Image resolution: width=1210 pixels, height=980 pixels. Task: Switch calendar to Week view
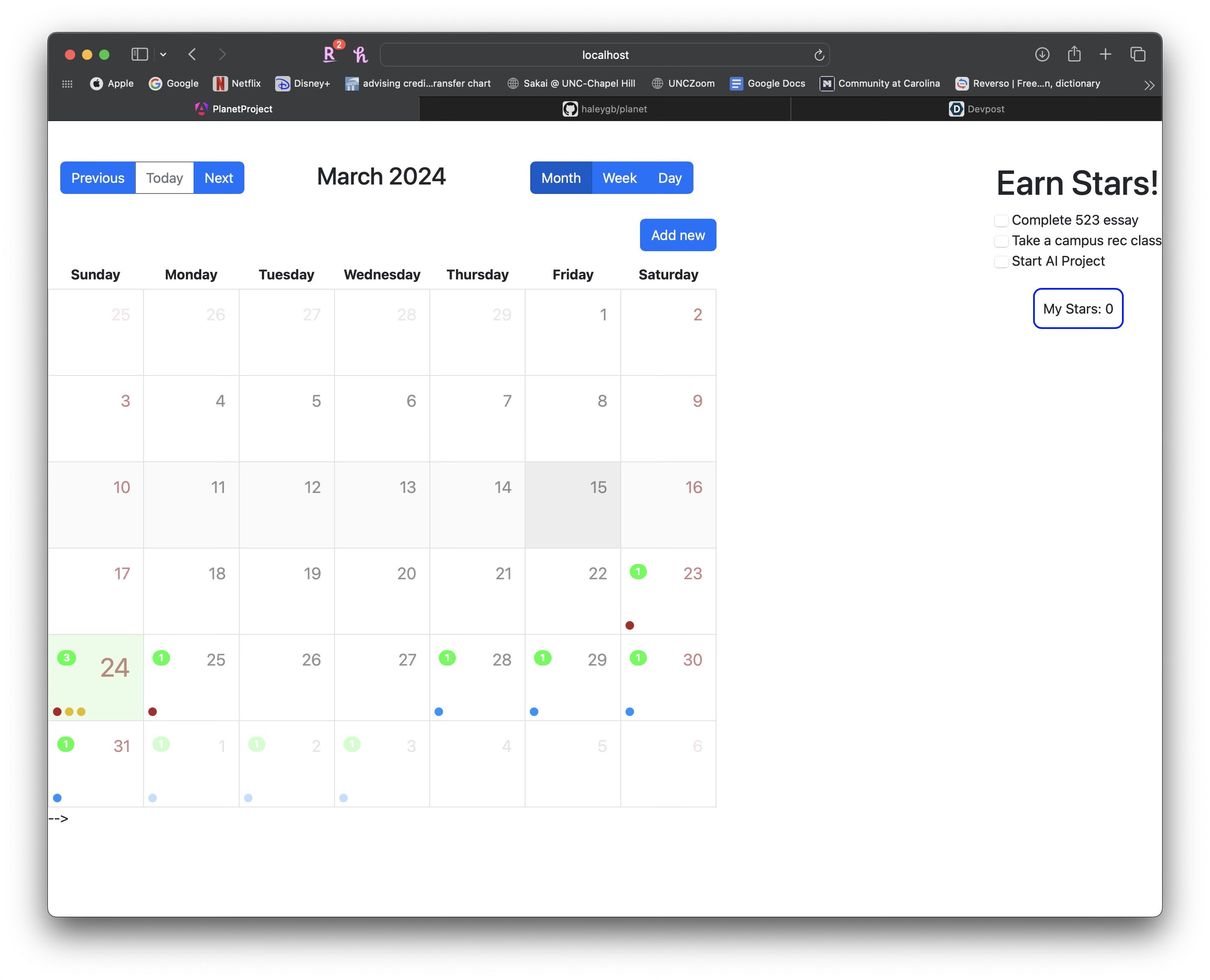[619, 178]
